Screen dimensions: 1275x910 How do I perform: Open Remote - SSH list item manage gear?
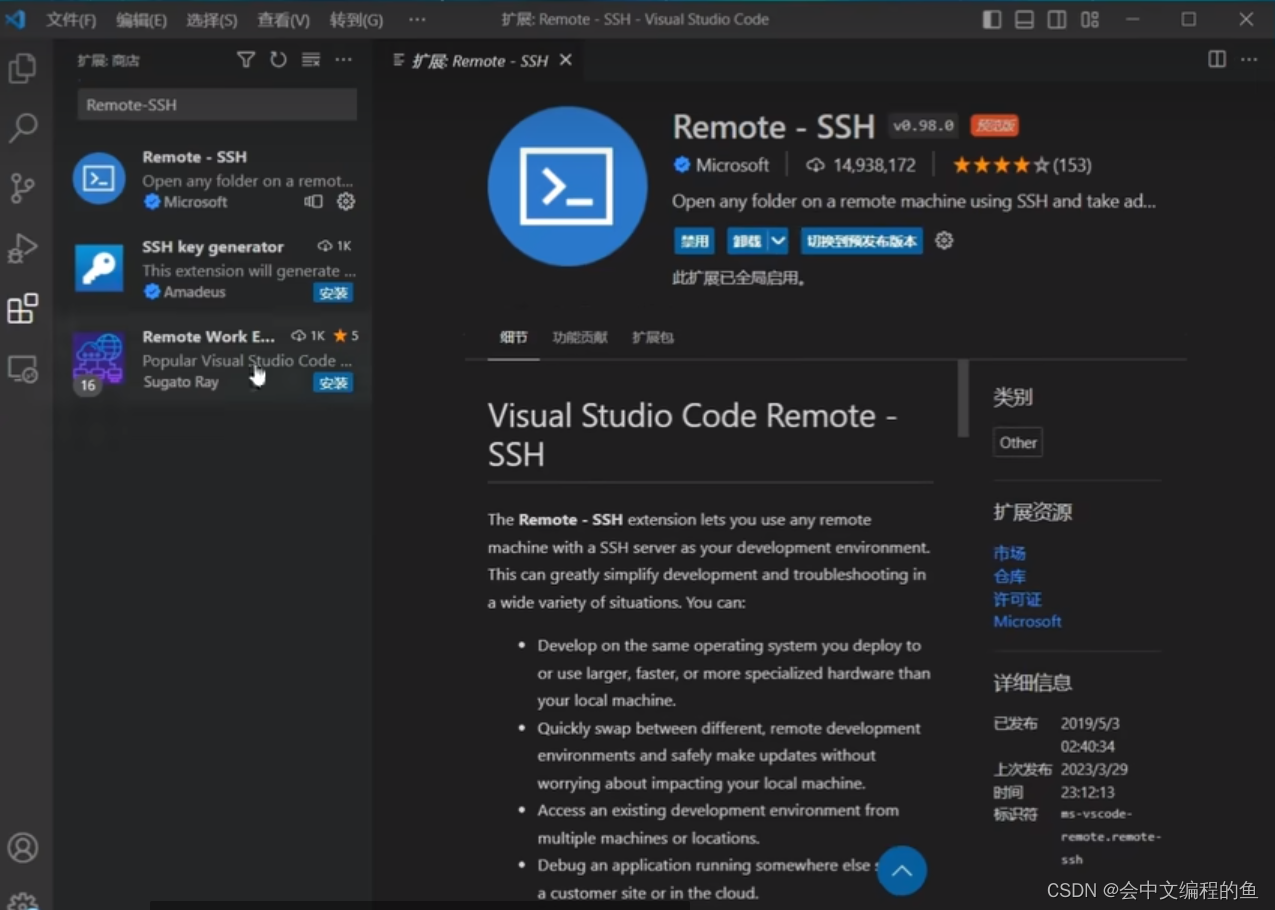point(346,201)
